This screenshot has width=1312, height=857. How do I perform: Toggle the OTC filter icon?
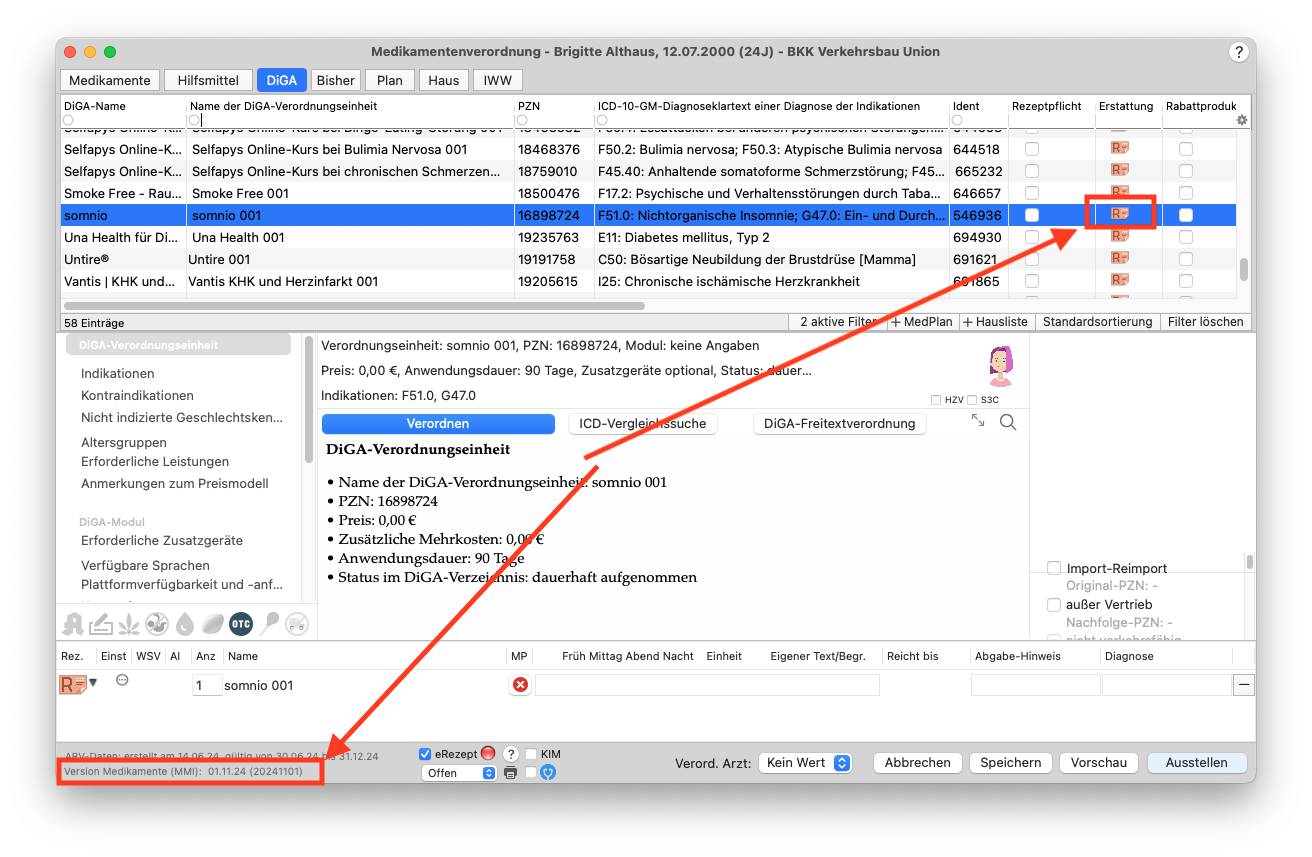241,624
